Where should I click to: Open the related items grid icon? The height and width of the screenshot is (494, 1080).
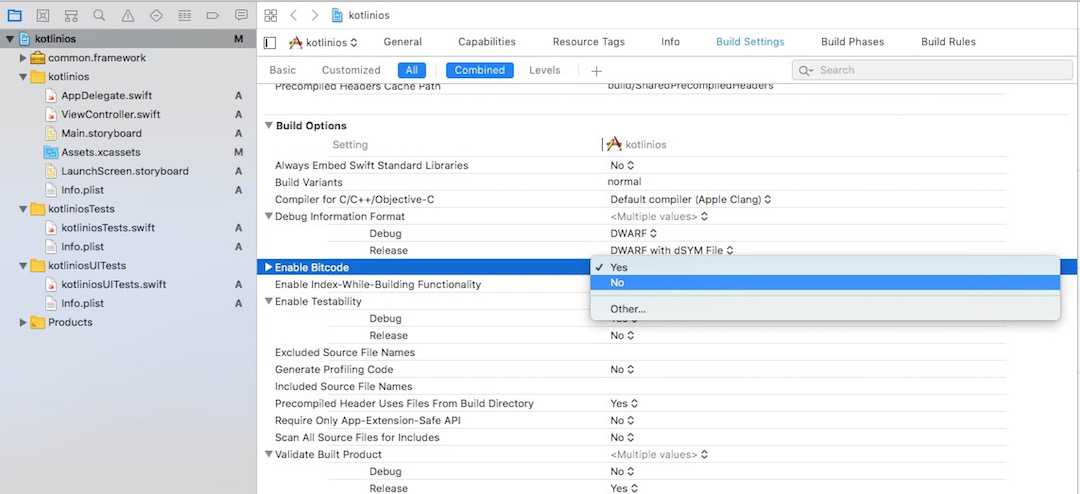(x=271, y=15)
